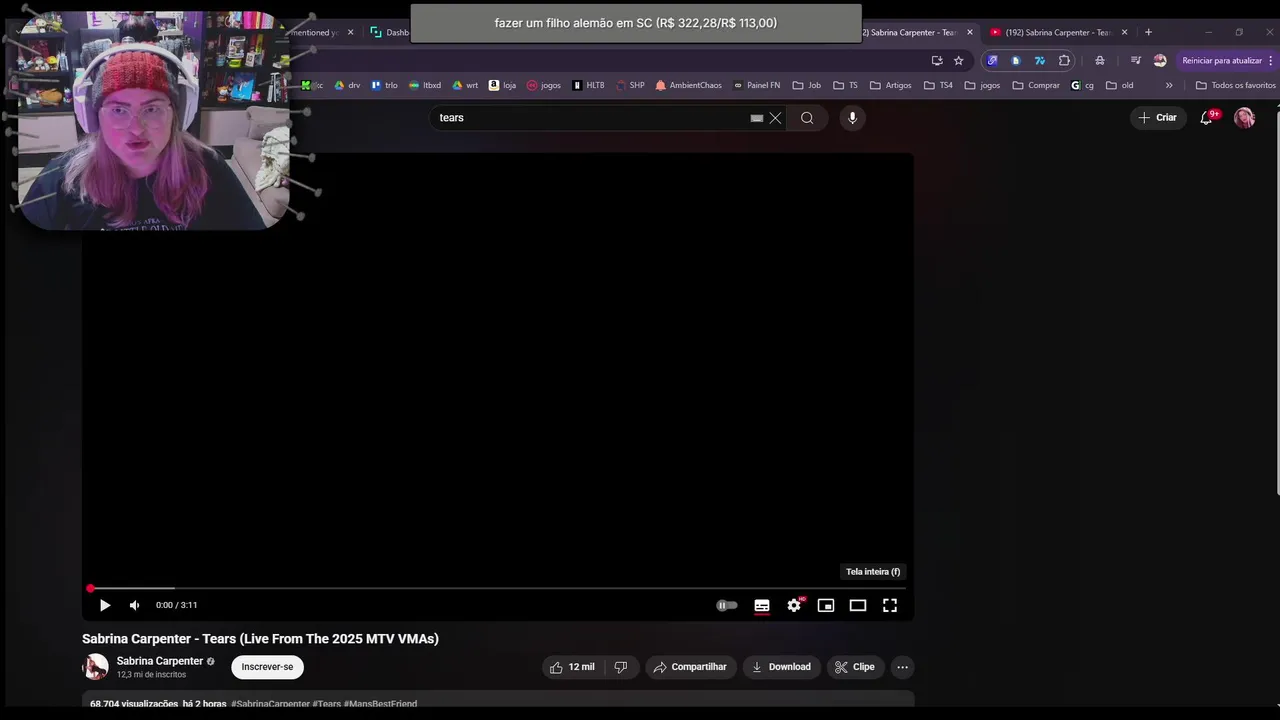Bookmark this page star icon
Viewport: 1280px width, 720px height.
click(959, 60)
